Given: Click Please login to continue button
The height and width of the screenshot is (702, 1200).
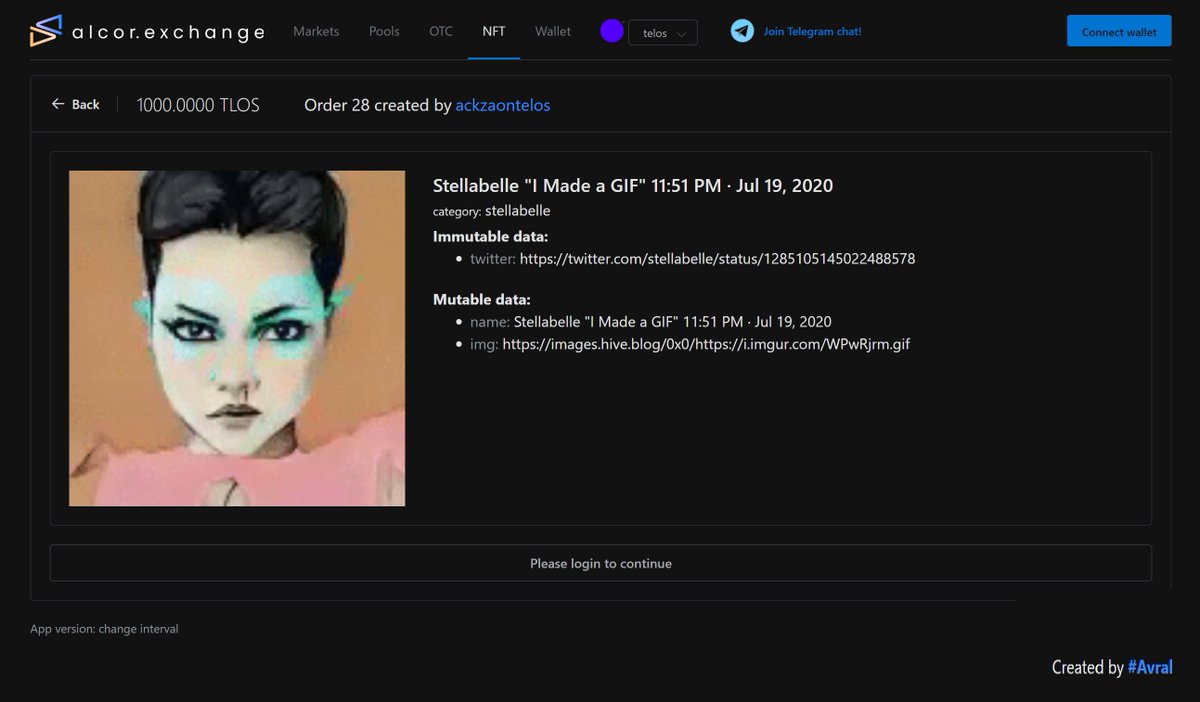Looking at the screenshot, I should click(x=601, y=563).
